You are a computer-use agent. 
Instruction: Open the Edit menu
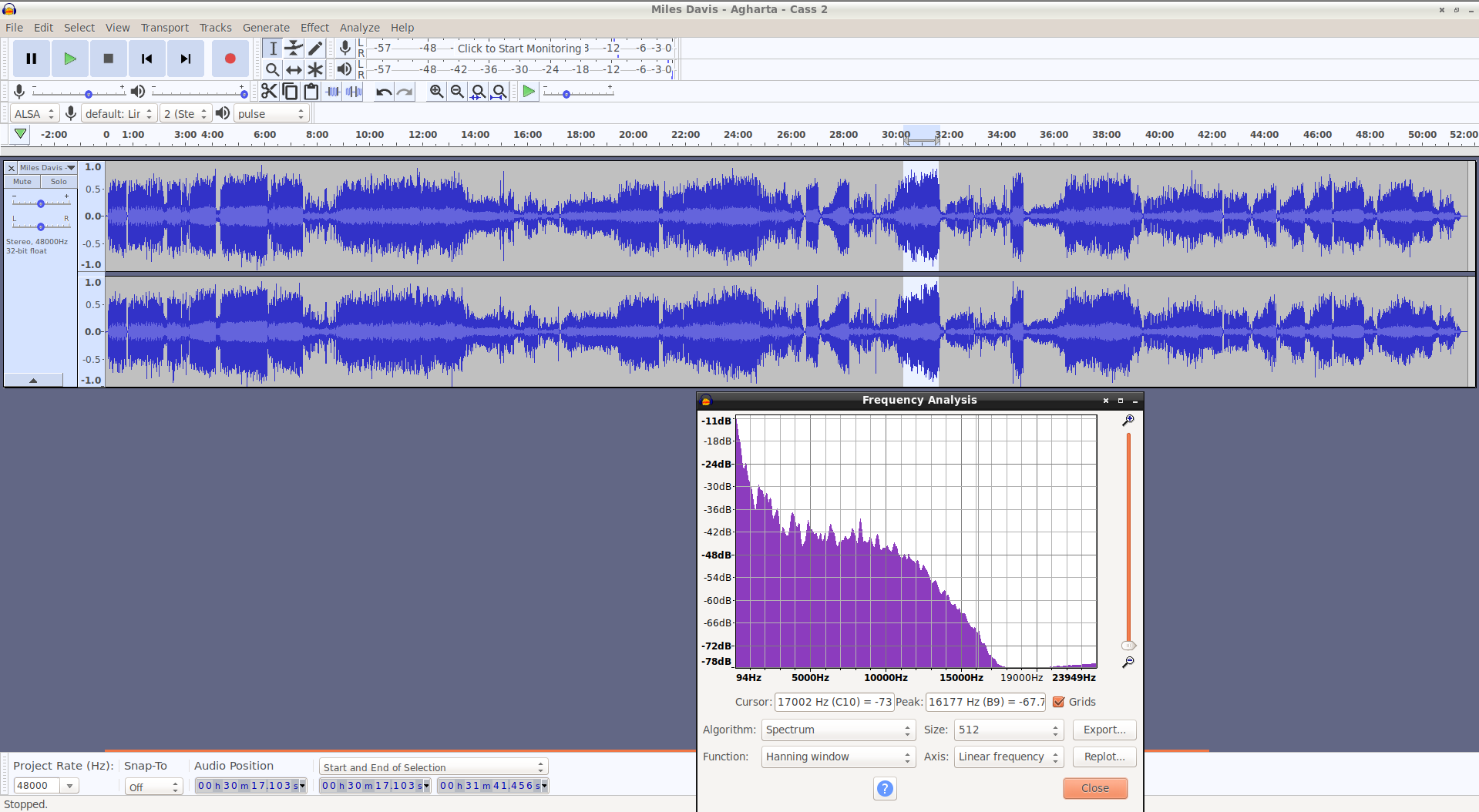(44, 28)
